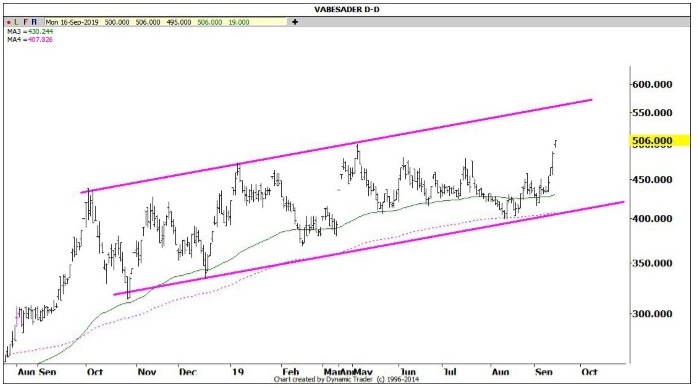Select the R button in chart header
The image size is (697, 387).
34,22
